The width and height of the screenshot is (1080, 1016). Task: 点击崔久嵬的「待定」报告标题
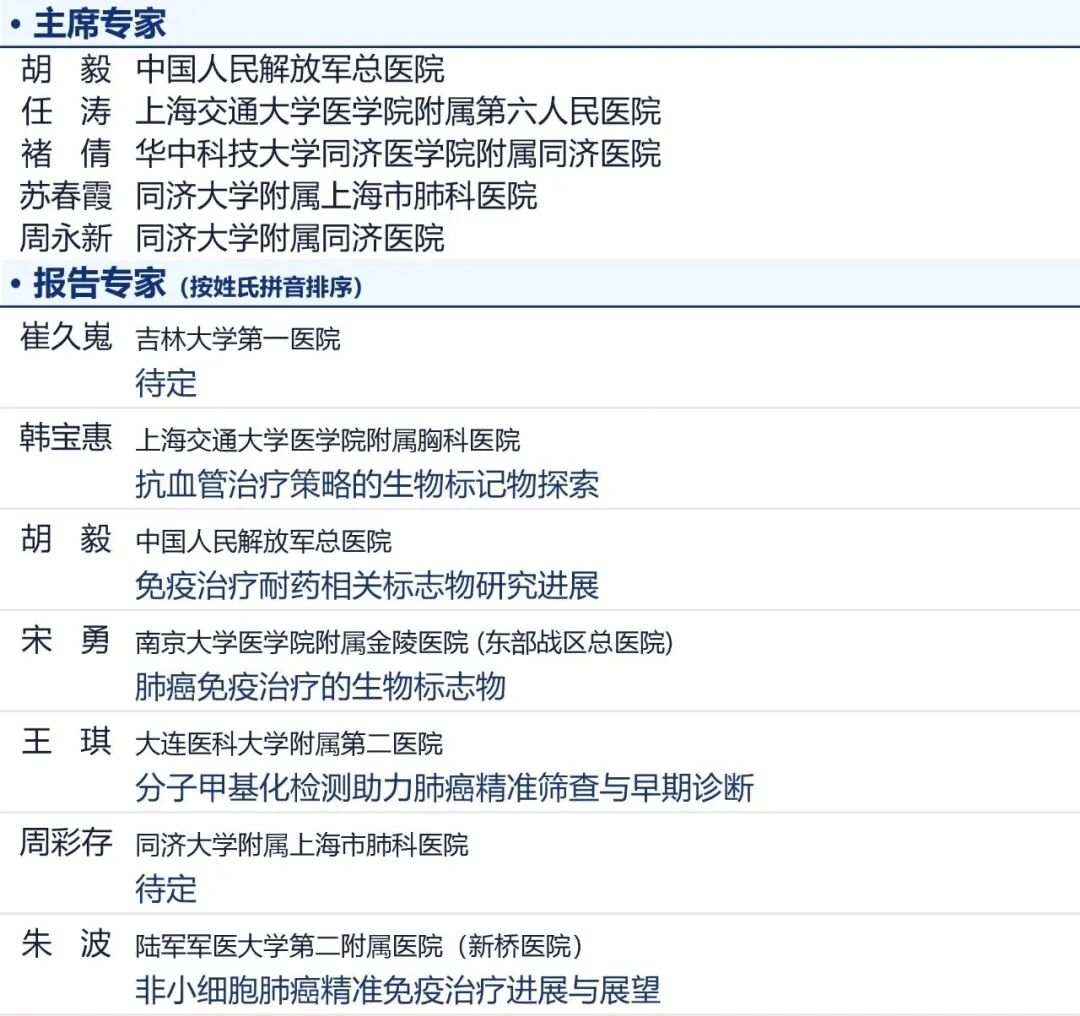[162, 382]
